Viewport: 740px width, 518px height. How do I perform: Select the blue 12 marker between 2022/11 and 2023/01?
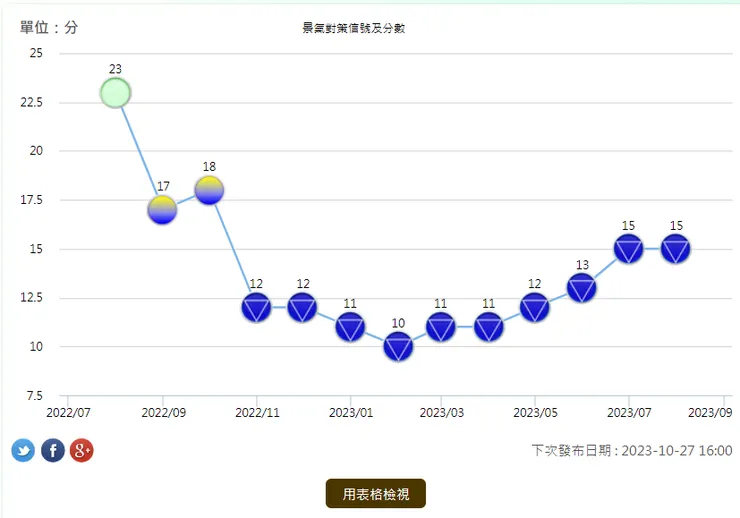[x=302, y=308]
